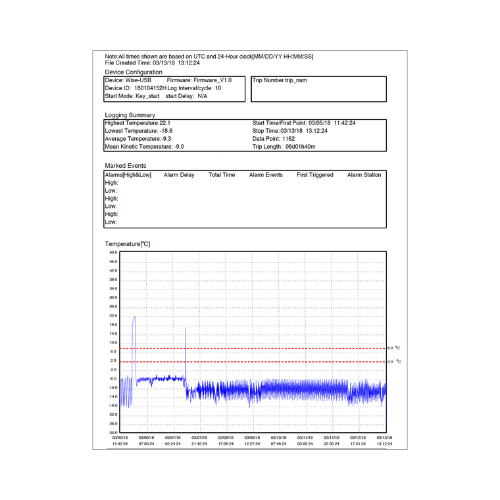The width and height of the screenshot is (500, 500).
Task: Click the 'Device Configuration' heading
Action: click(x=133, y=72)
